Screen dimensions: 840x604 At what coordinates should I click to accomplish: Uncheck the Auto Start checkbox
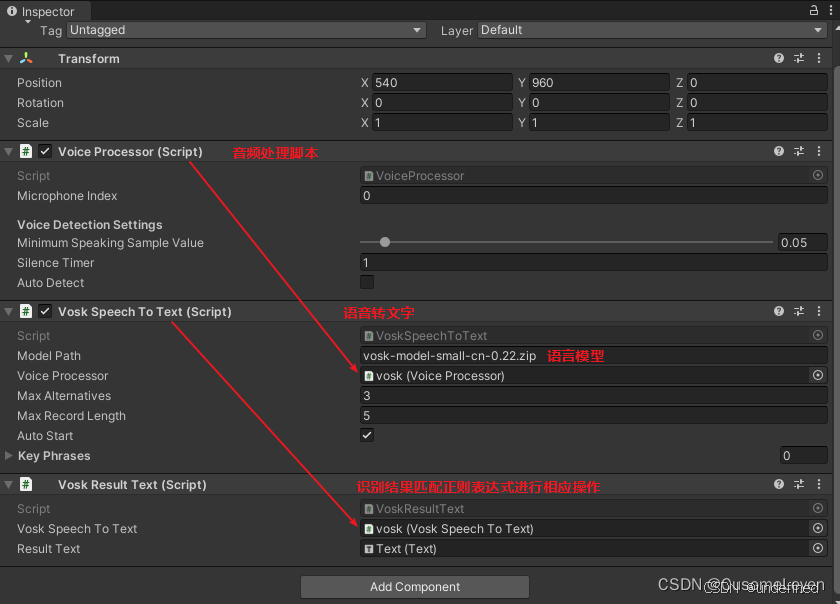click(x=367, y=435)
